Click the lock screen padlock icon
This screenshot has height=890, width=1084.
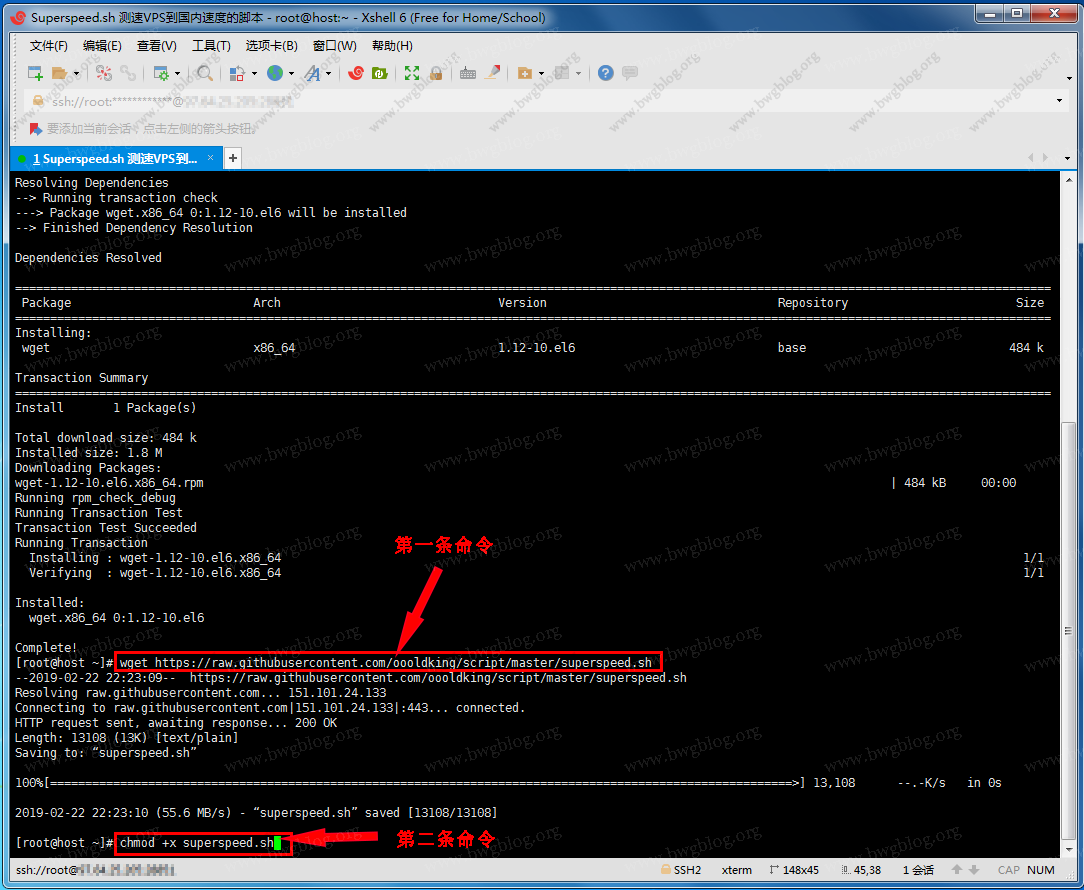(x=436, y=73)
